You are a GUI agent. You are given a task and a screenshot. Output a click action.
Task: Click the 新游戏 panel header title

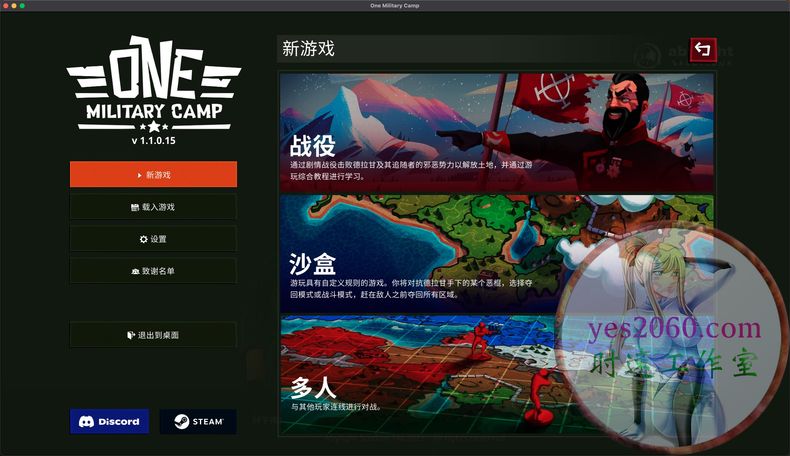click(x=309, y=48)
